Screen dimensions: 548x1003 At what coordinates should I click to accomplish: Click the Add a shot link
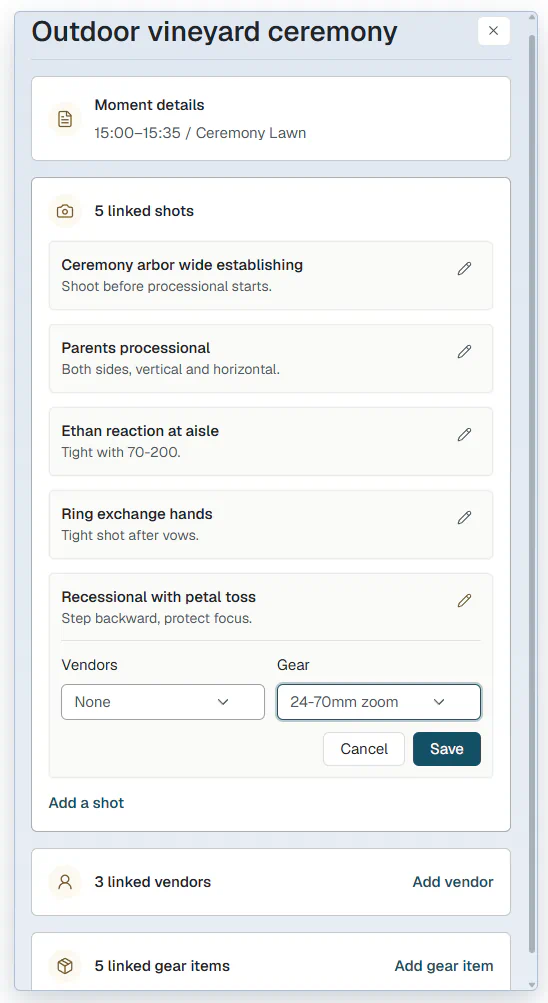point(86,803)
